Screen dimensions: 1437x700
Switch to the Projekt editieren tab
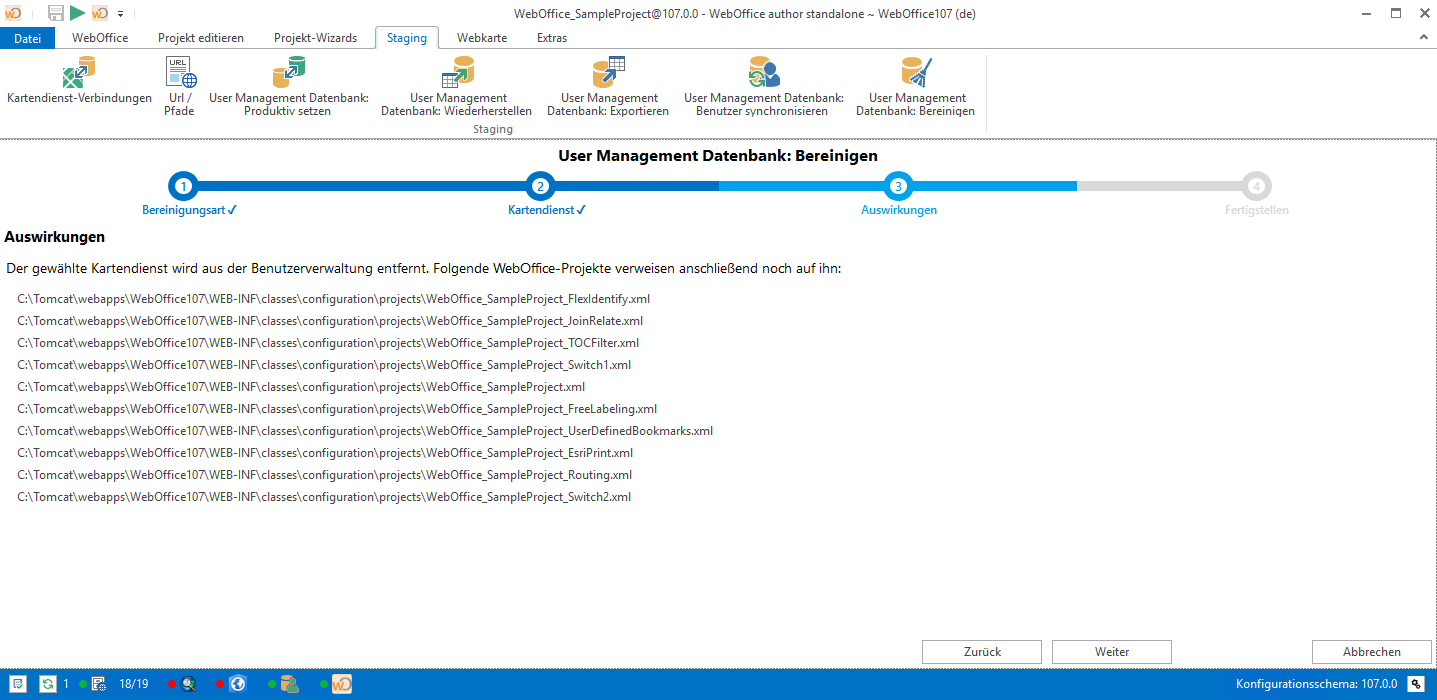[x=200, y=38]
